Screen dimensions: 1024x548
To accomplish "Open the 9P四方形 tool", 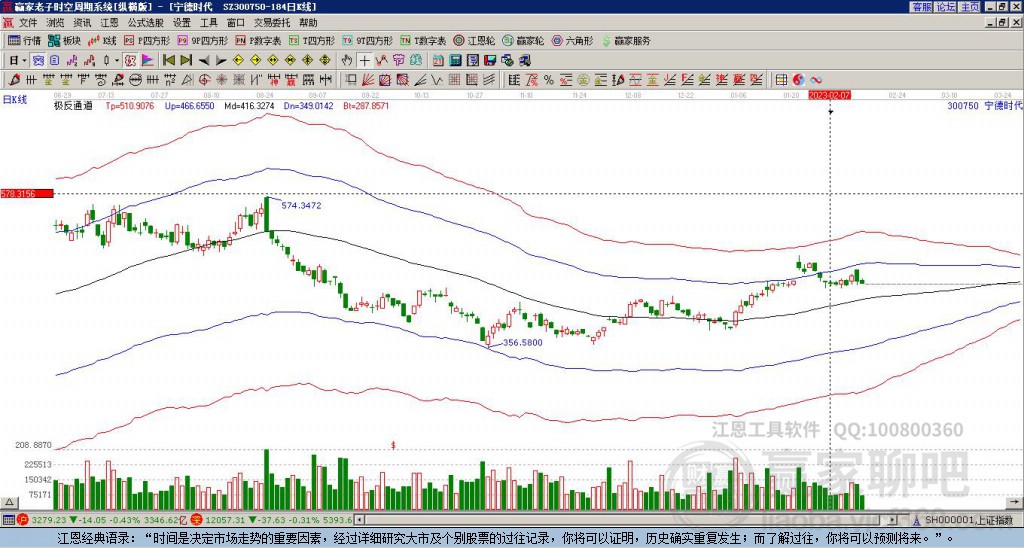I will pyautogui.click(x=203, y=40).
